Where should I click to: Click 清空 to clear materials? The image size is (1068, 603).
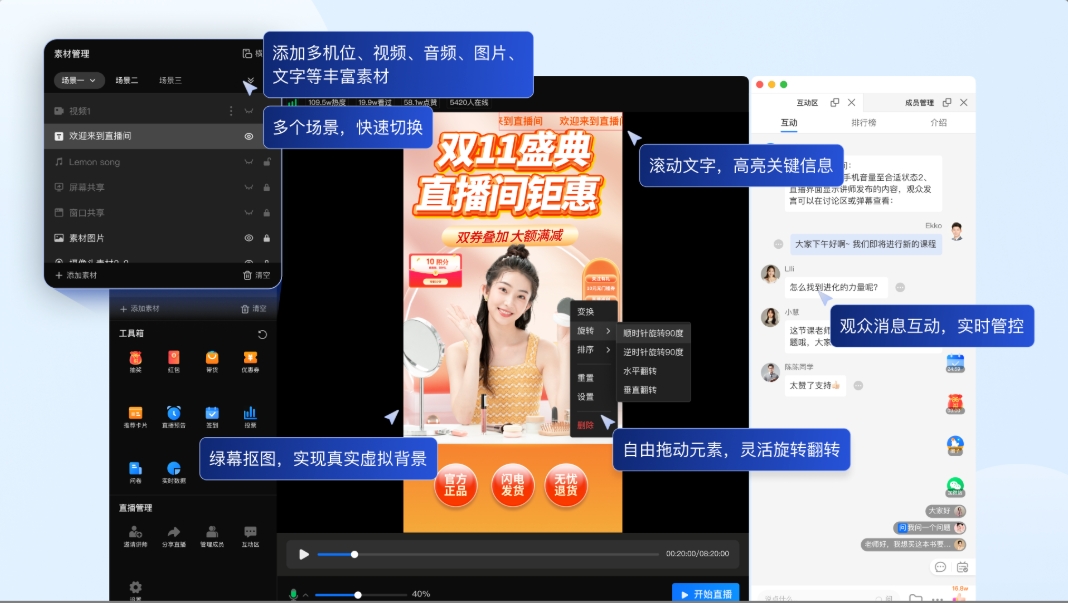(258, 275)
